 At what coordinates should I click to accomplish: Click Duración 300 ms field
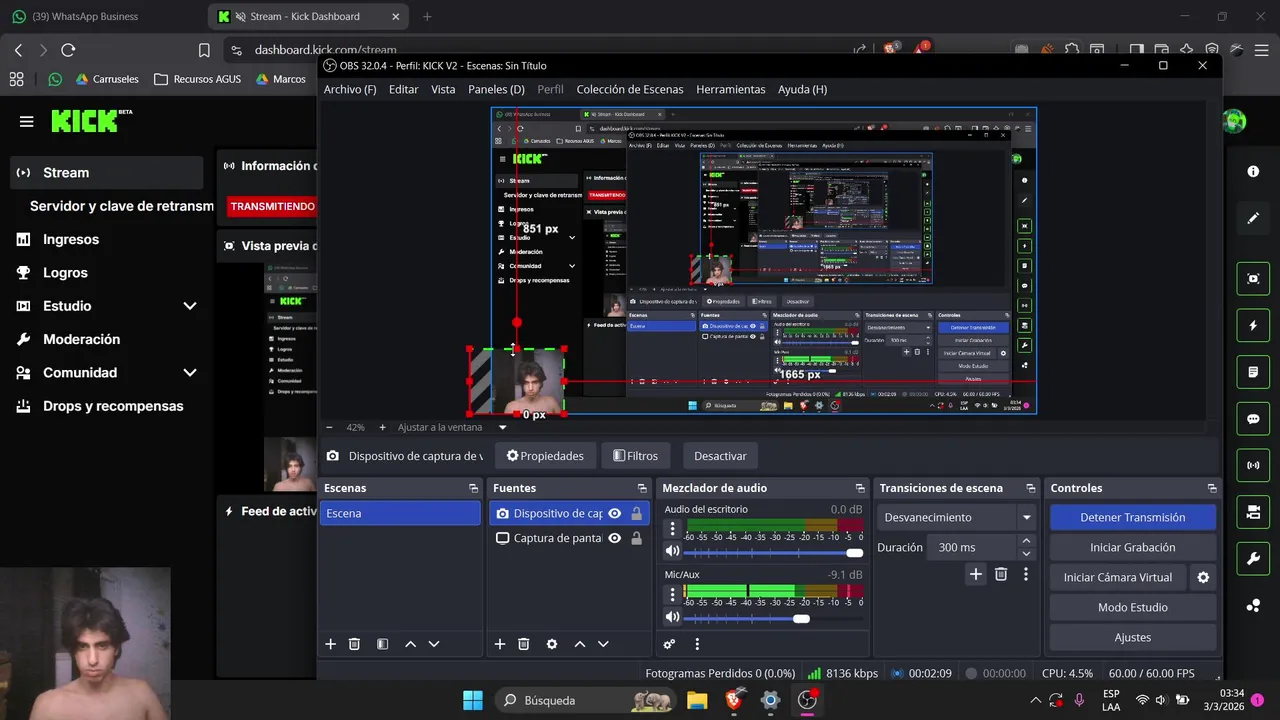pyautogui.click(x=972, y=547)
